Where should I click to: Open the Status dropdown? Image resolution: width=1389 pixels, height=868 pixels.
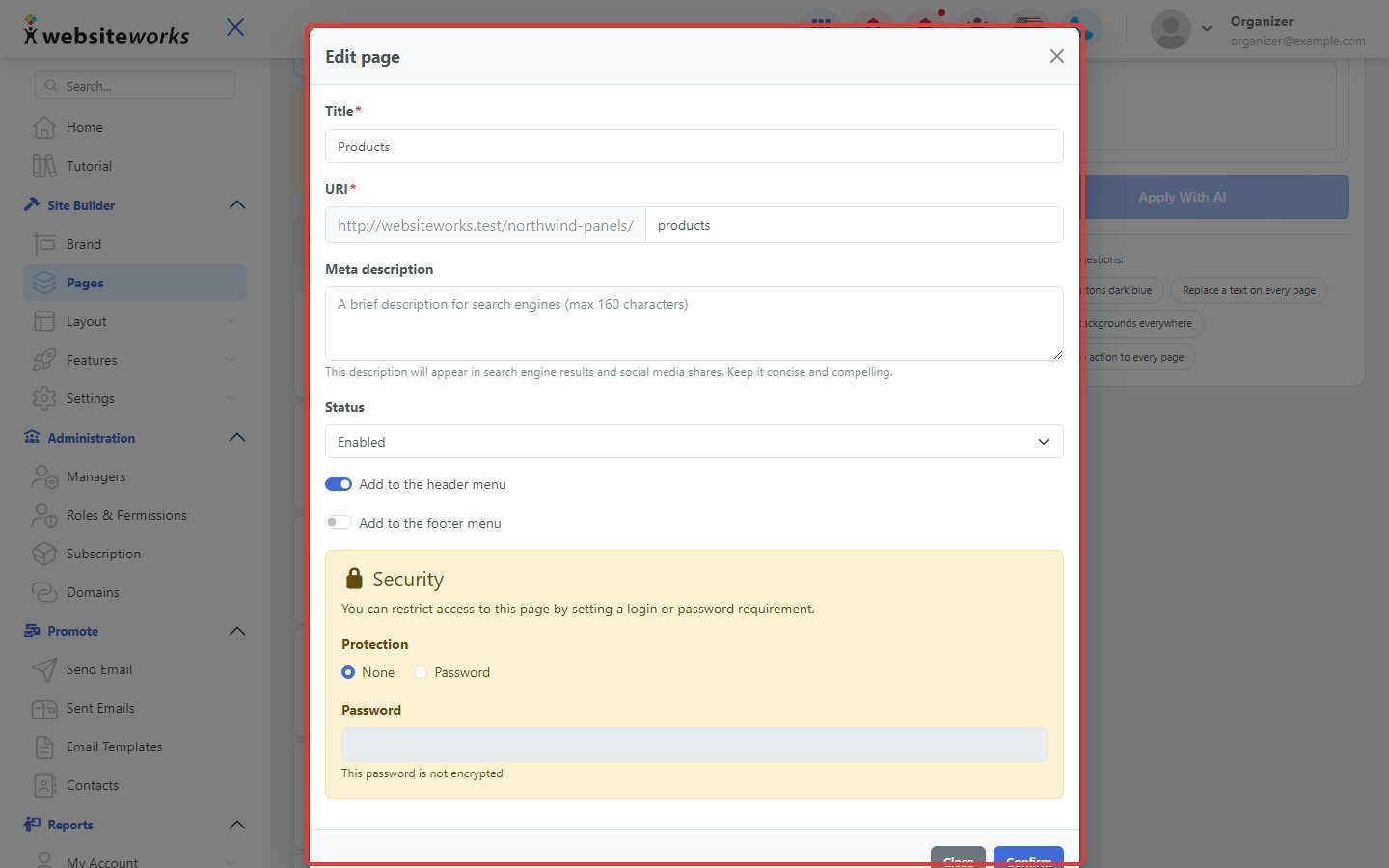pyautogui.click(x=694, y=442)
